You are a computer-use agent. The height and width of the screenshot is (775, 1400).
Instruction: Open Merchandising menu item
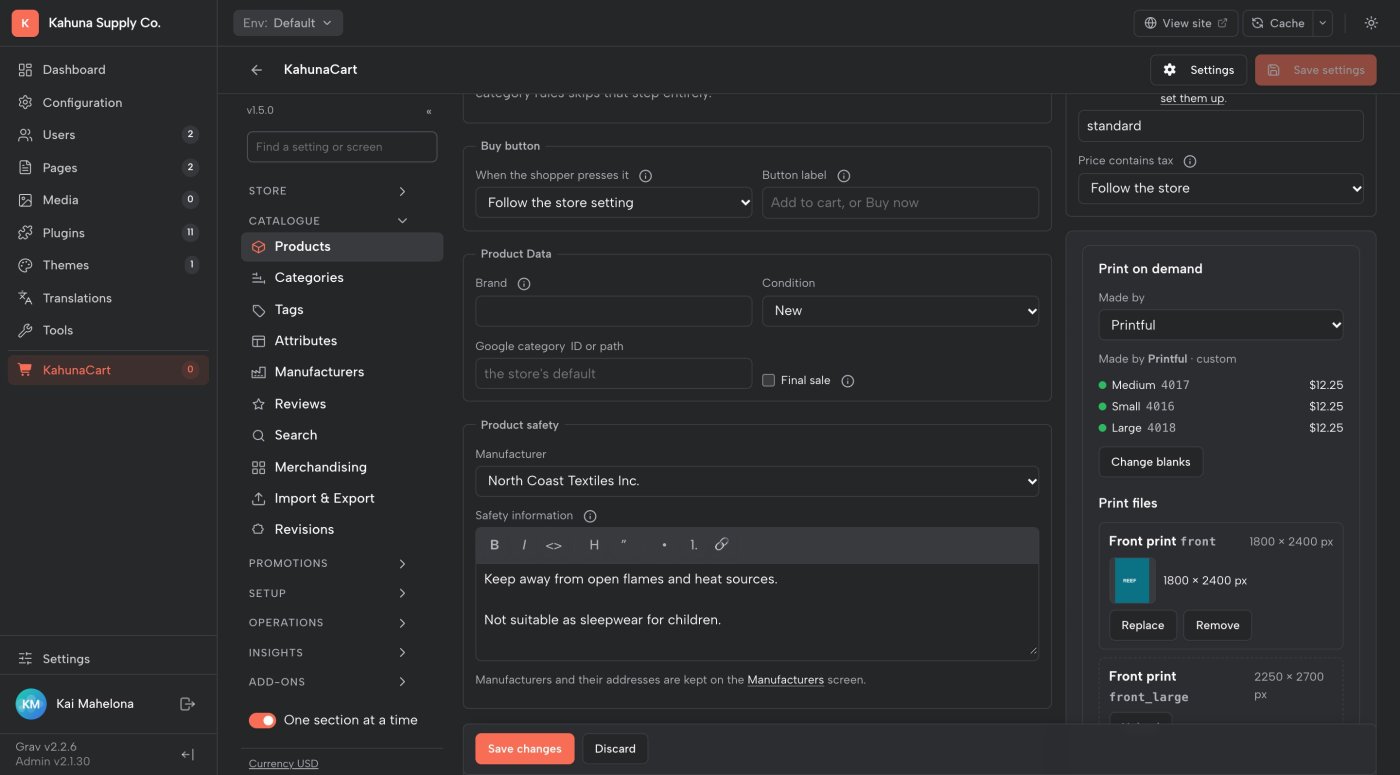pos(342,467)
